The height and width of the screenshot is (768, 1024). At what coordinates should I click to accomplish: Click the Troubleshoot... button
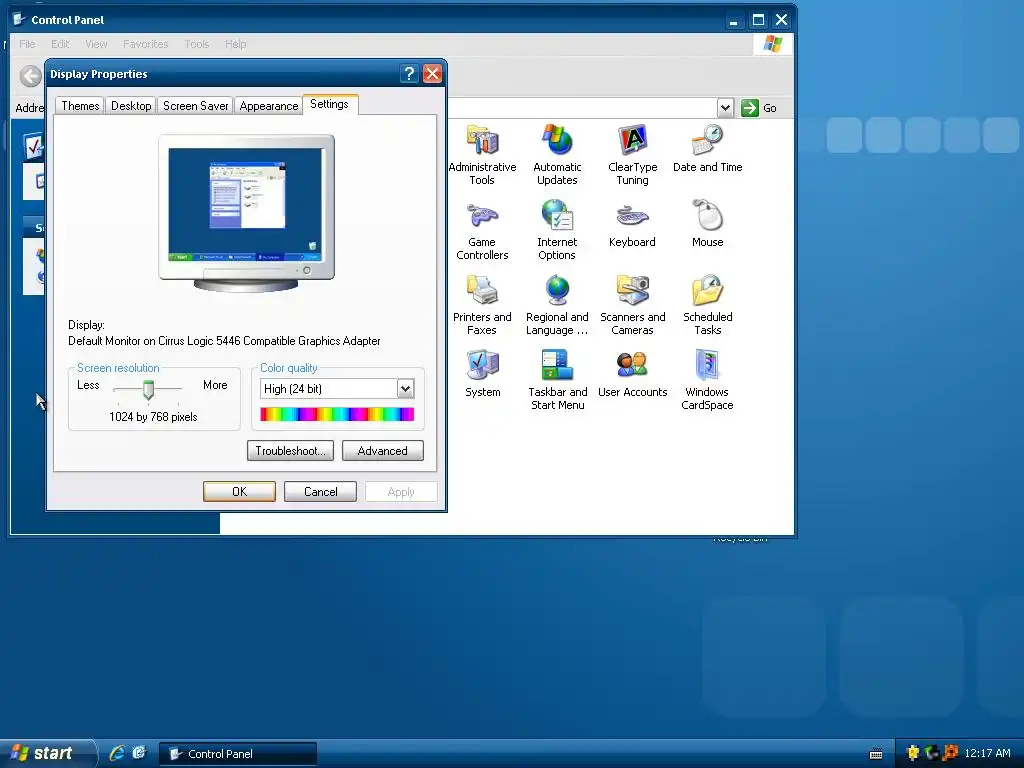coord(290,451)
